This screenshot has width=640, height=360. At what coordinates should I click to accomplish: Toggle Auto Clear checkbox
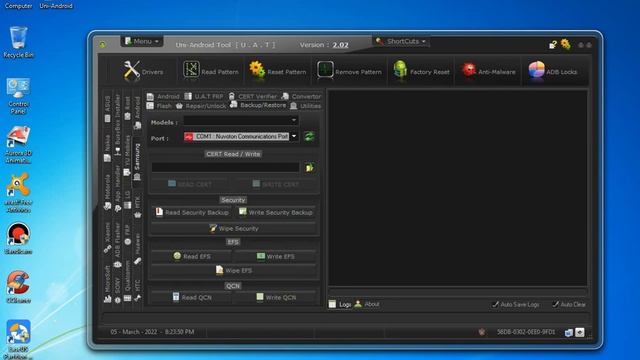pyautogui.click(x=569, y=304)
